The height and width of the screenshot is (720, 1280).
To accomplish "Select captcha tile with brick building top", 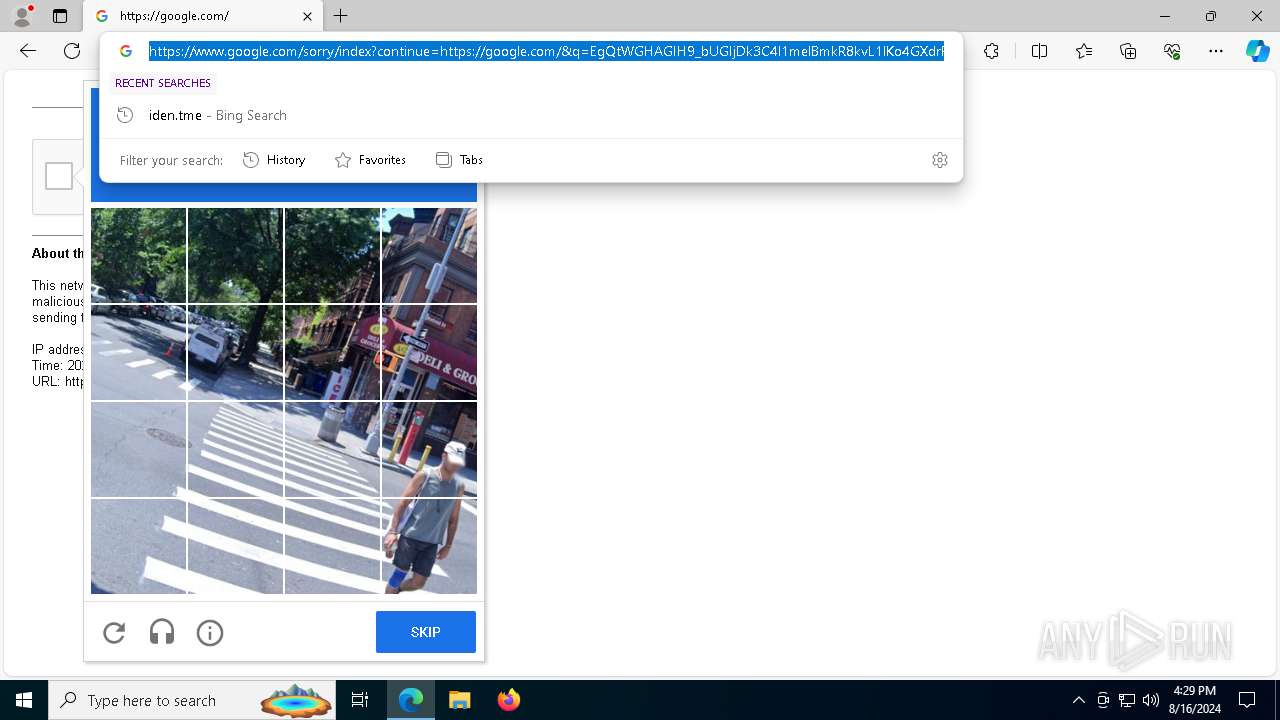I will pyautogui.click(x=429, y=255).
